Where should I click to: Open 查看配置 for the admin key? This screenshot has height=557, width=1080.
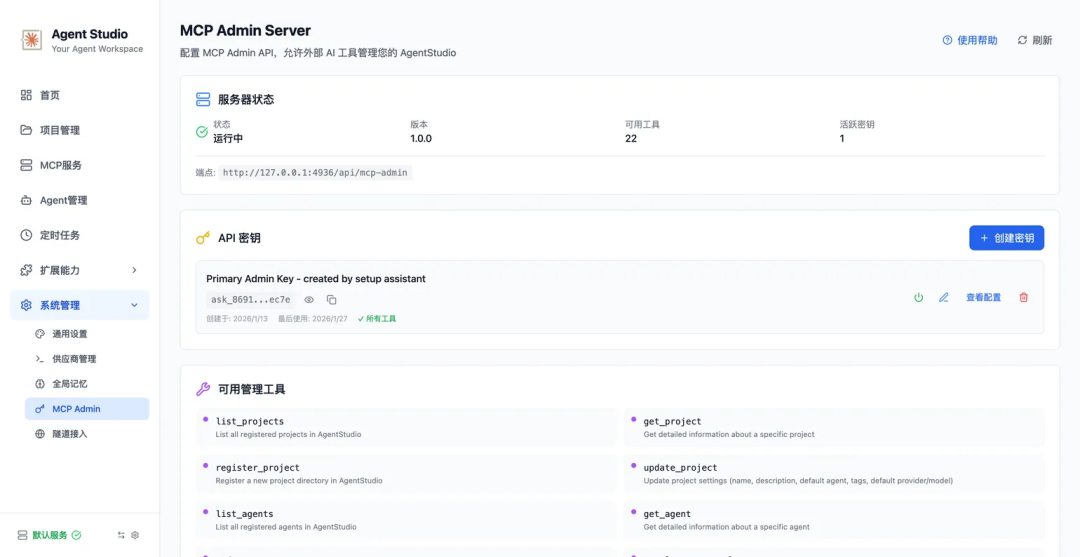tap(984, 297)
